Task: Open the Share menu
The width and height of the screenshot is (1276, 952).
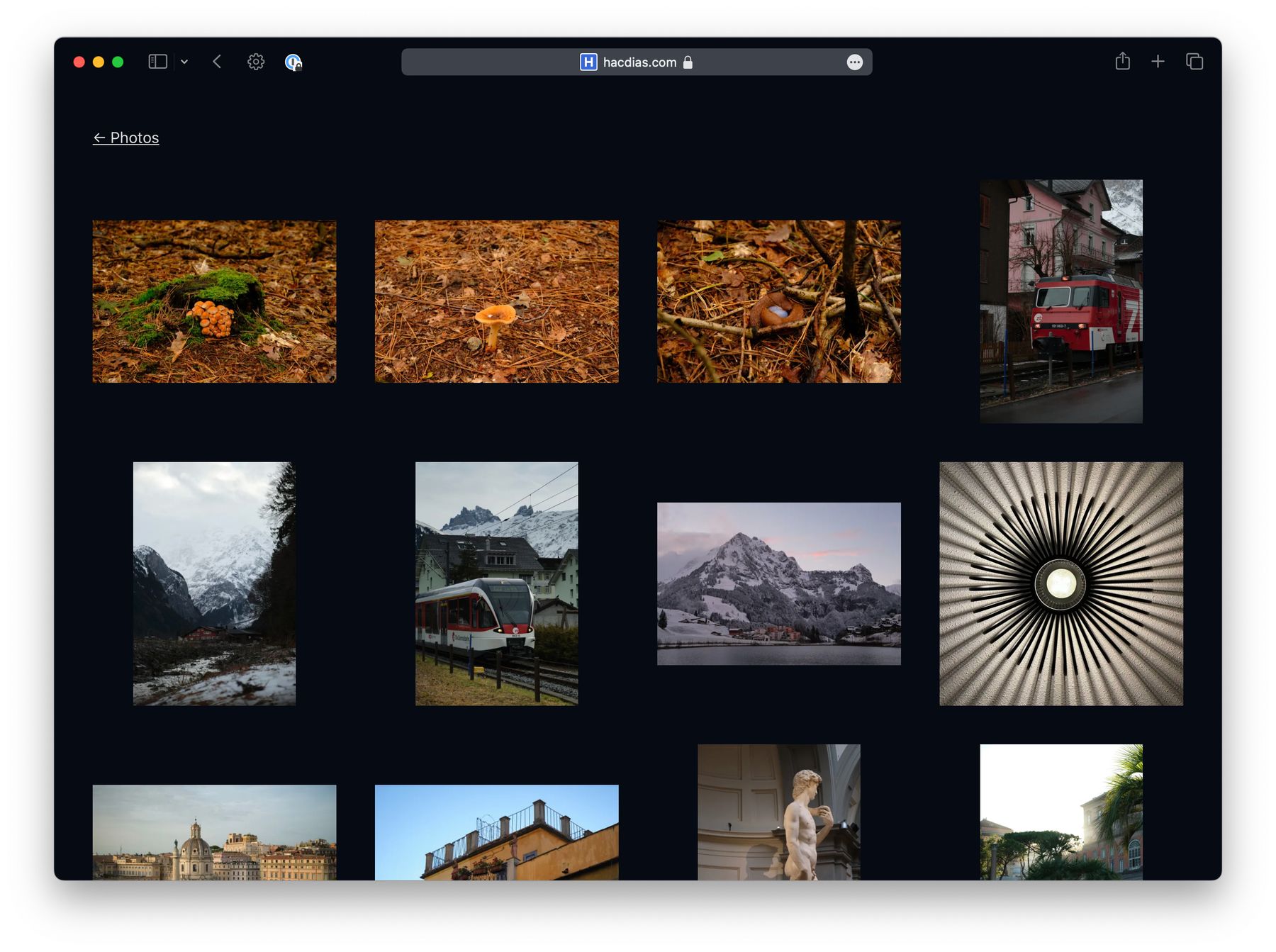Action: (x=1122, y=61)
